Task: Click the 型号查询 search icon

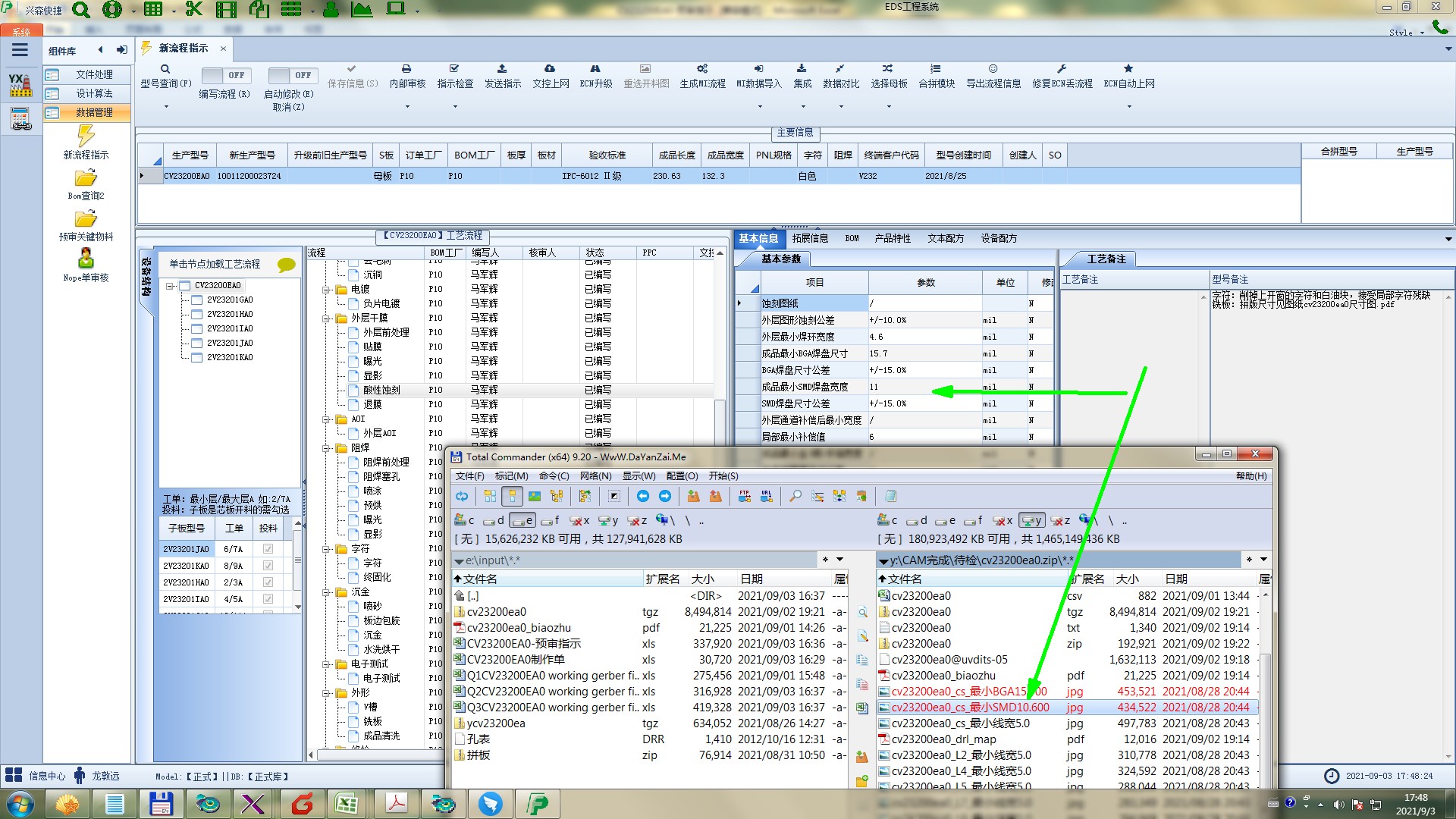Action: [x=165, y=69]
